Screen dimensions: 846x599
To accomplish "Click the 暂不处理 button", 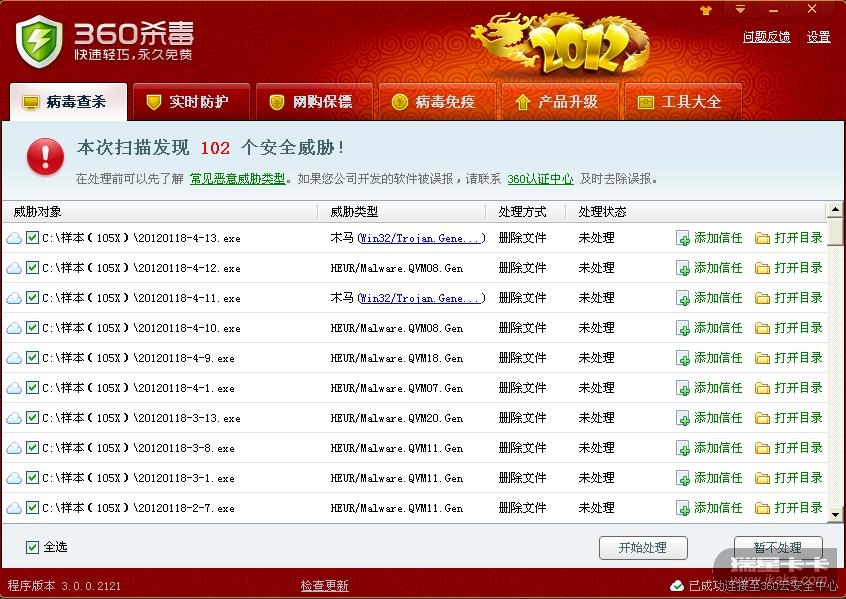I will (778, 548).
